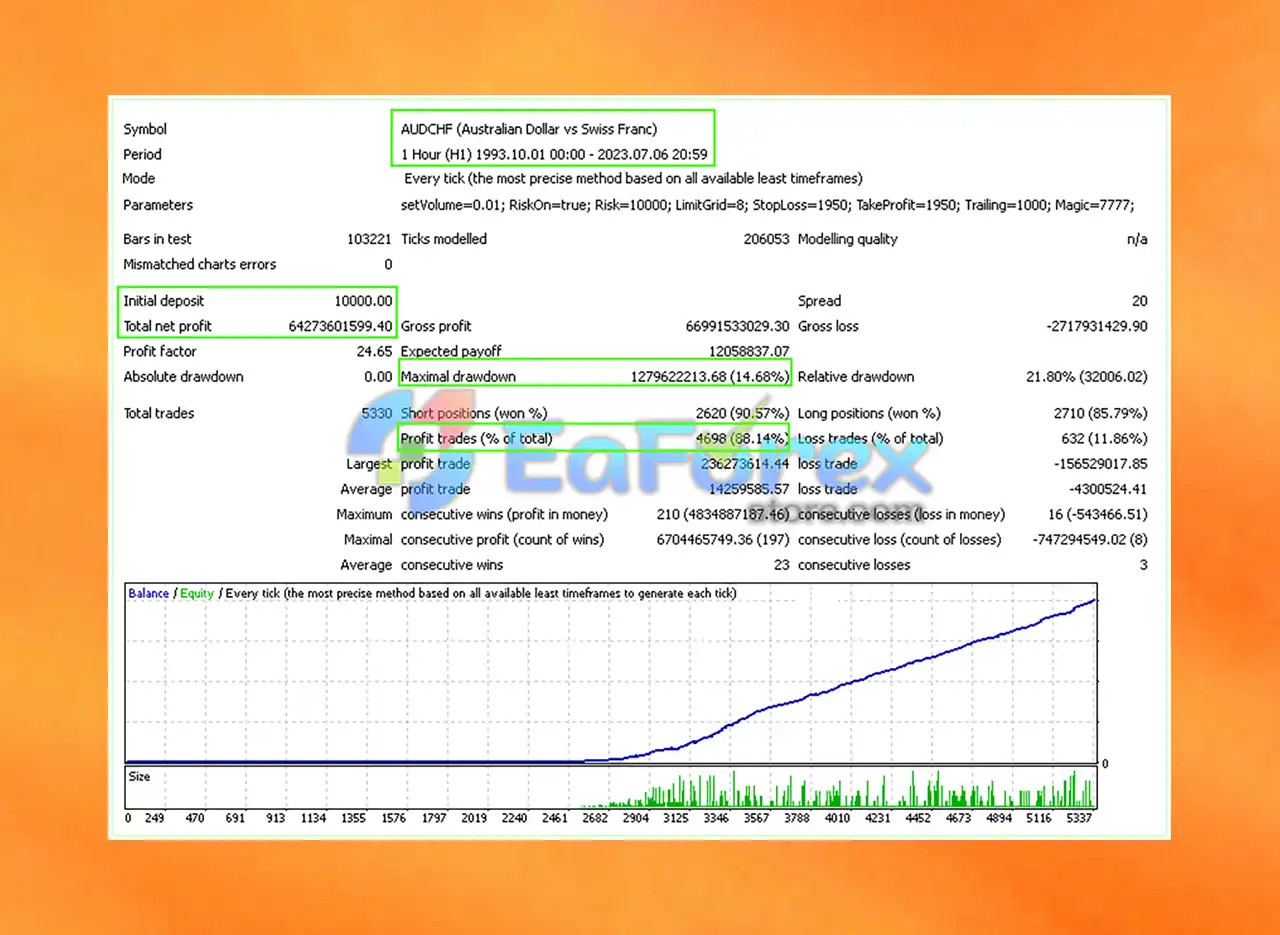The image size is (1280, 935).
Task: Click the EaForex watermark logo
Action: tap(639, 462)
